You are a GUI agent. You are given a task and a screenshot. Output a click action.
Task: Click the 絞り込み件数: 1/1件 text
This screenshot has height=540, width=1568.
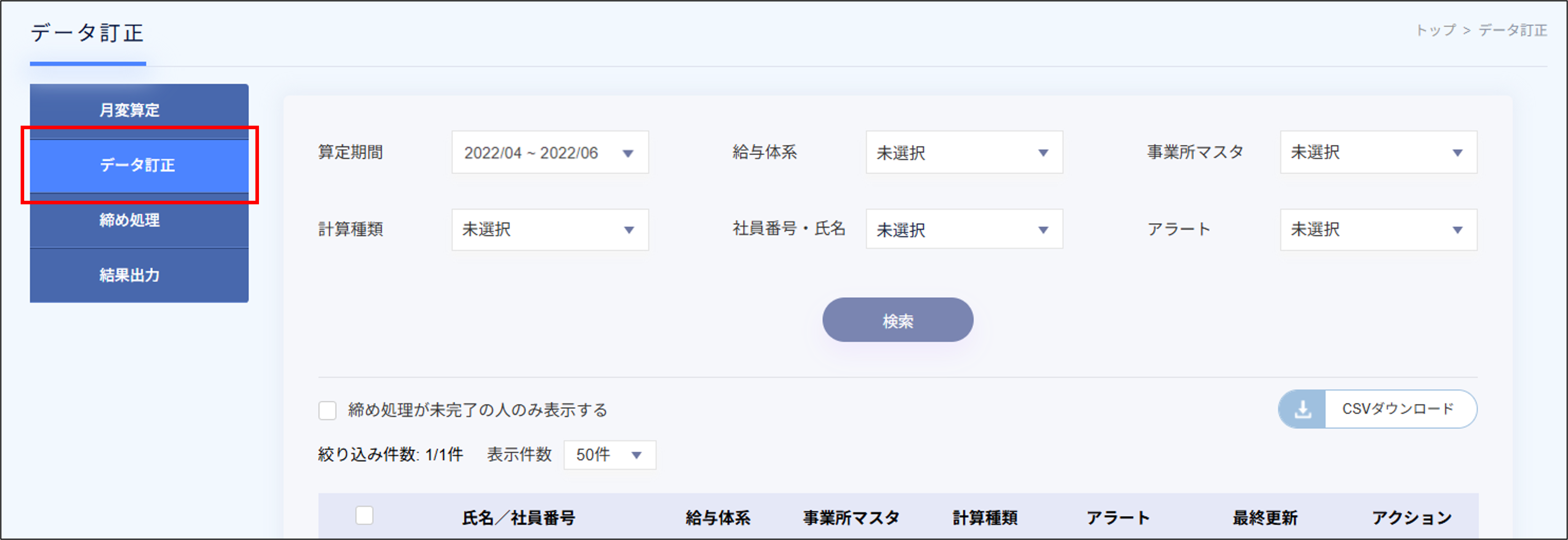pyautogui.click(x=390, y=455)
